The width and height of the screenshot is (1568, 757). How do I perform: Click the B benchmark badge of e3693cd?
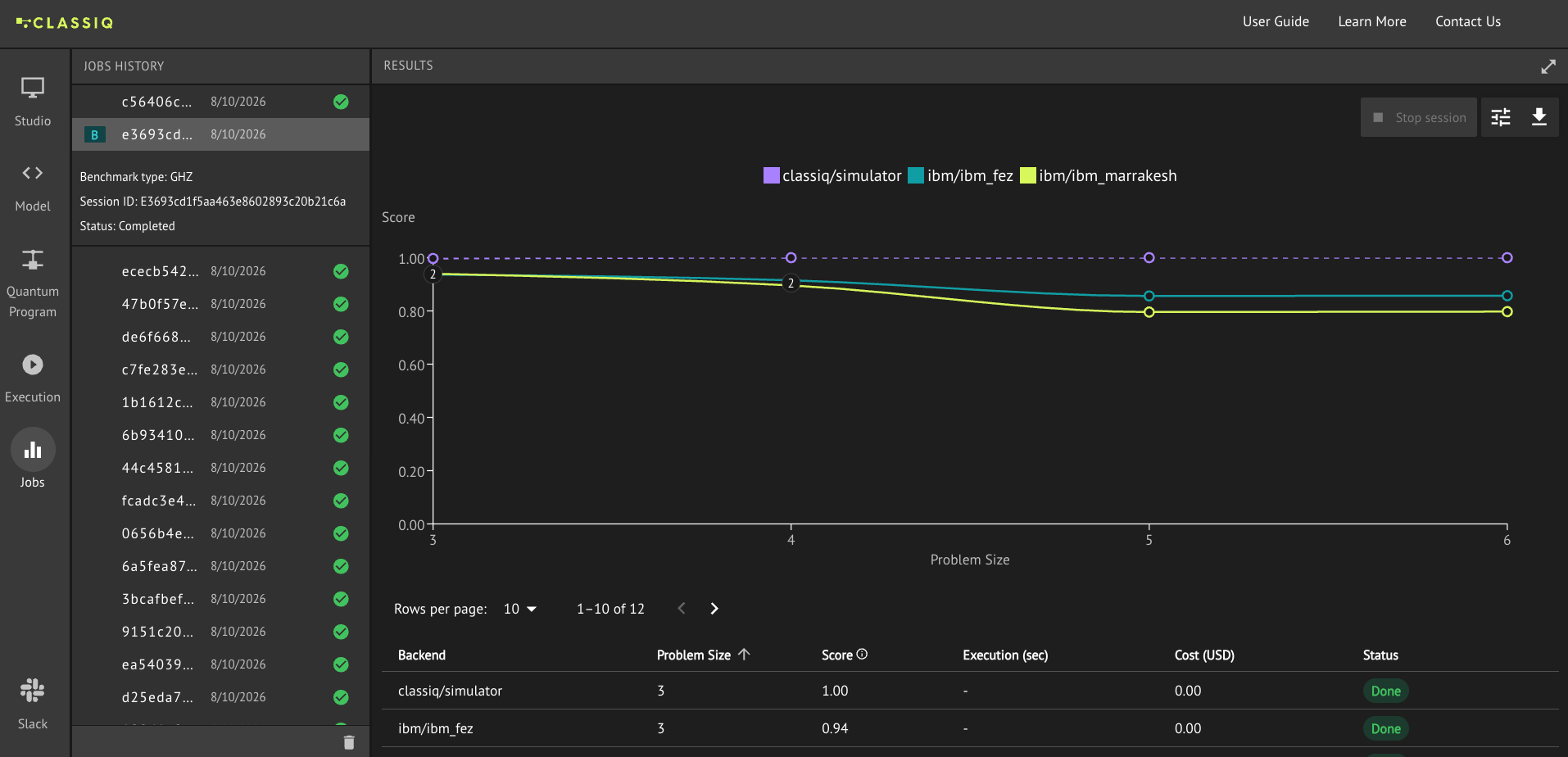click(95, 134)
